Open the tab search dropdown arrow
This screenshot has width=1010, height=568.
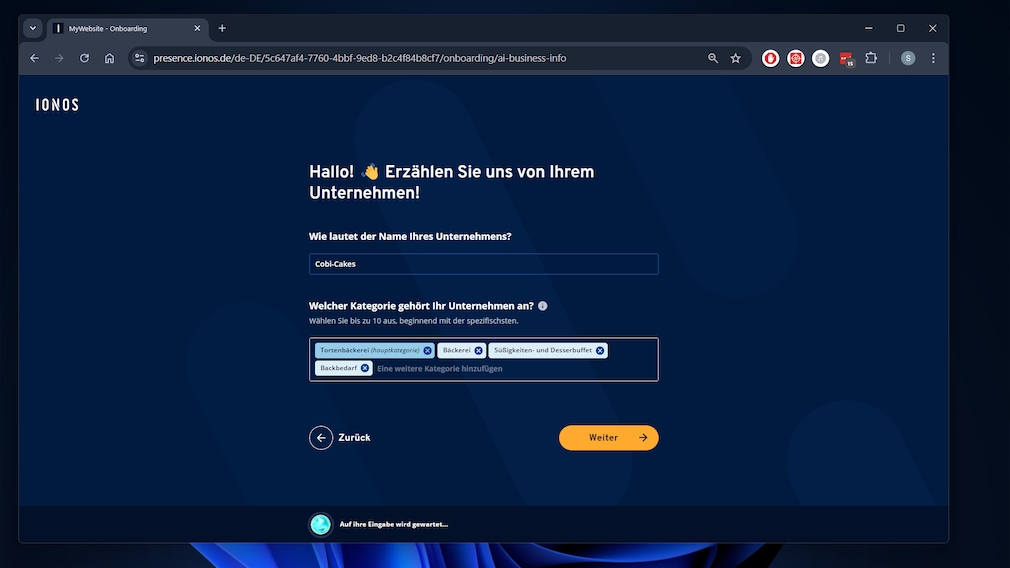tap(33, 28)
